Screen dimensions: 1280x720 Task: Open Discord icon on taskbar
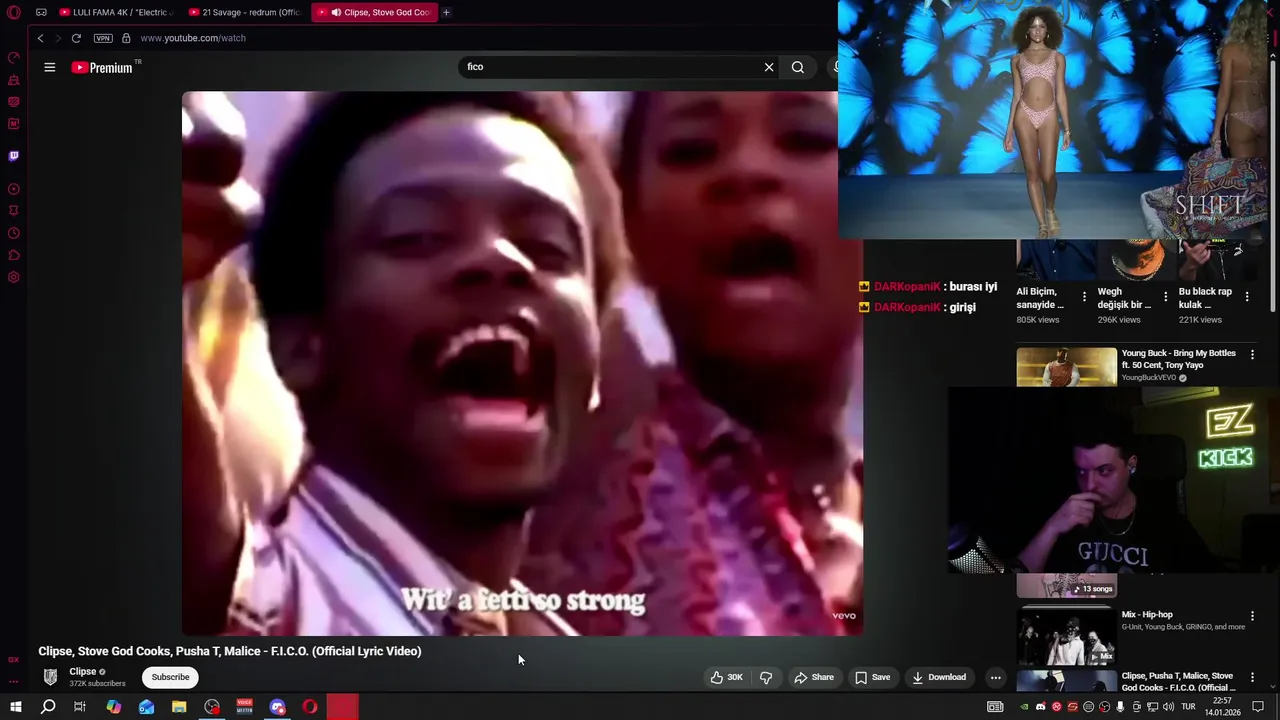pos(277,707)
